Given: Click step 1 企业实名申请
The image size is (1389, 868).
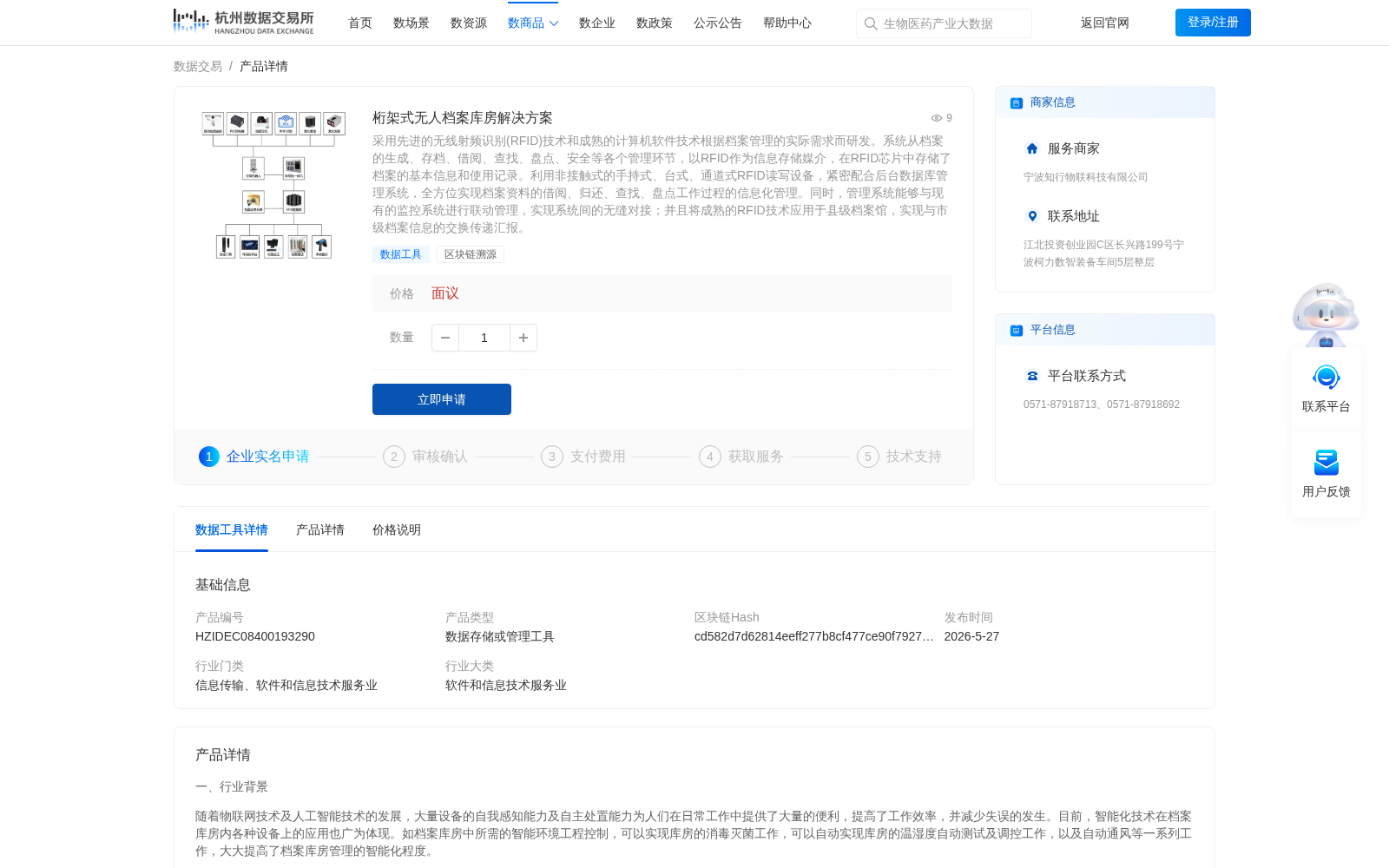Looking at the screenshot, I should click(x=254, y=457).
